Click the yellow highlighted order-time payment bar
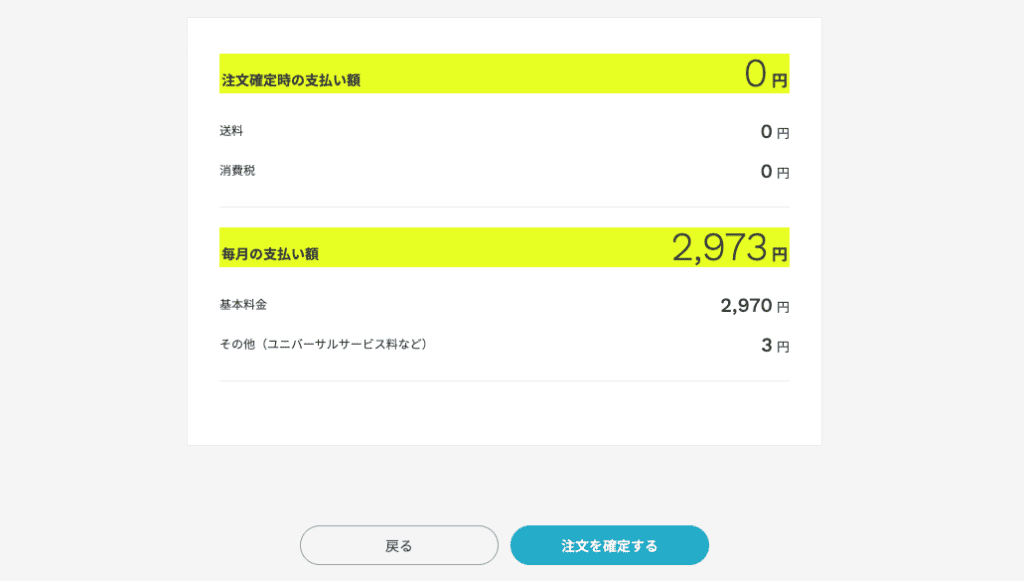 coord(504,74)
